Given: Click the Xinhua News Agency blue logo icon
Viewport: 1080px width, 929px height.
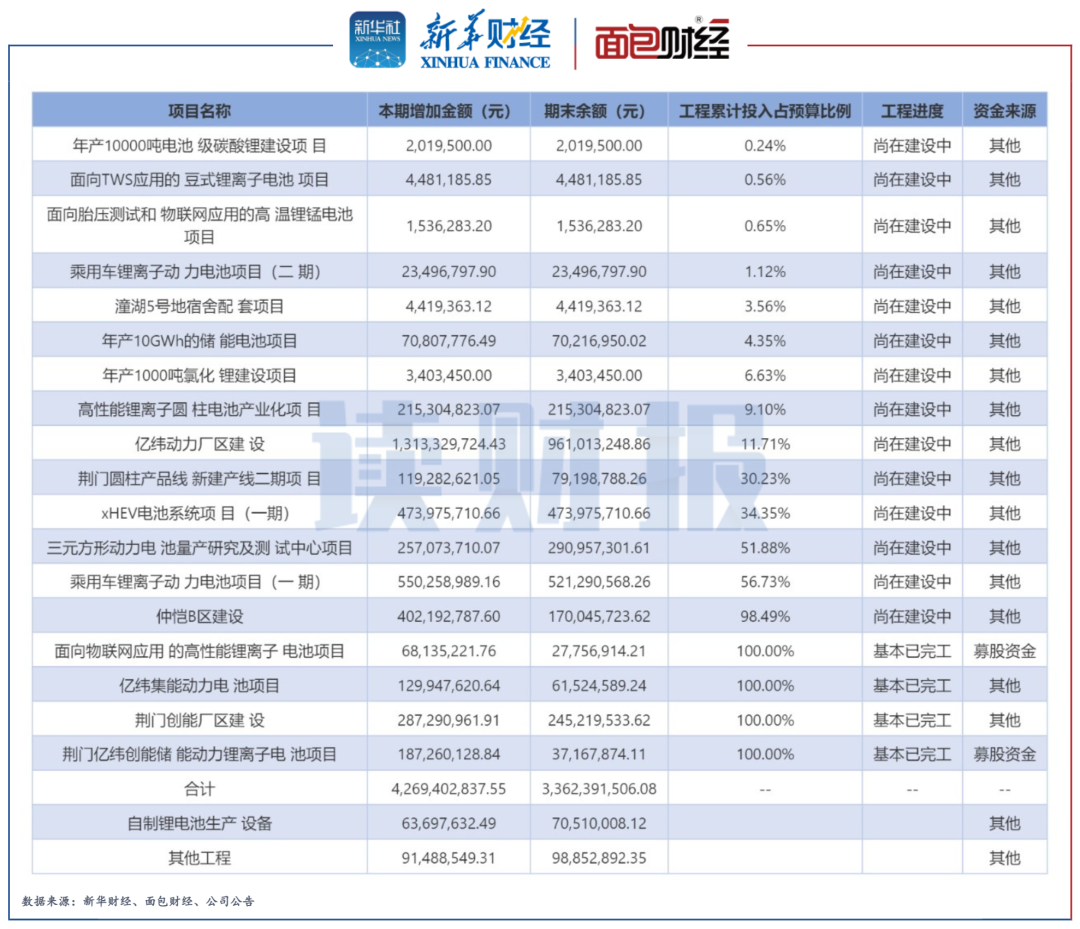Looking at the screenshot, I should (377, 39).
